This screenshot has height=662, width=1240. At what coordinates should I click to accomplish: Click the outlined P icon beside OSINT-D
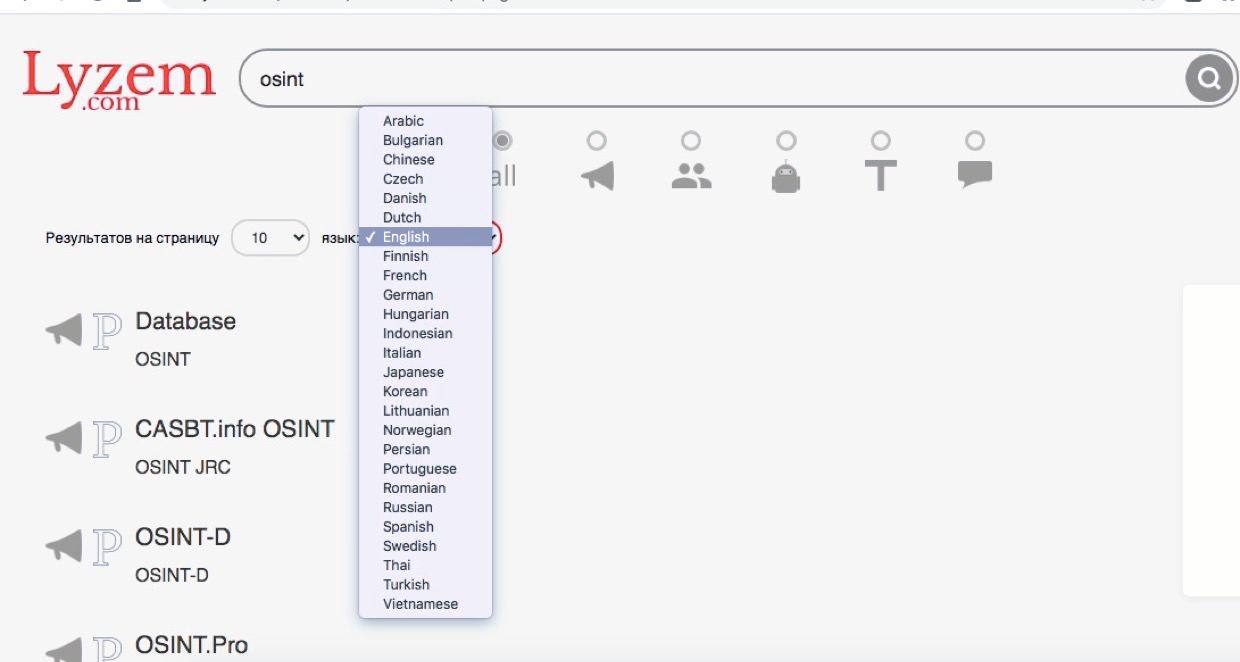(x=107, y=547)
